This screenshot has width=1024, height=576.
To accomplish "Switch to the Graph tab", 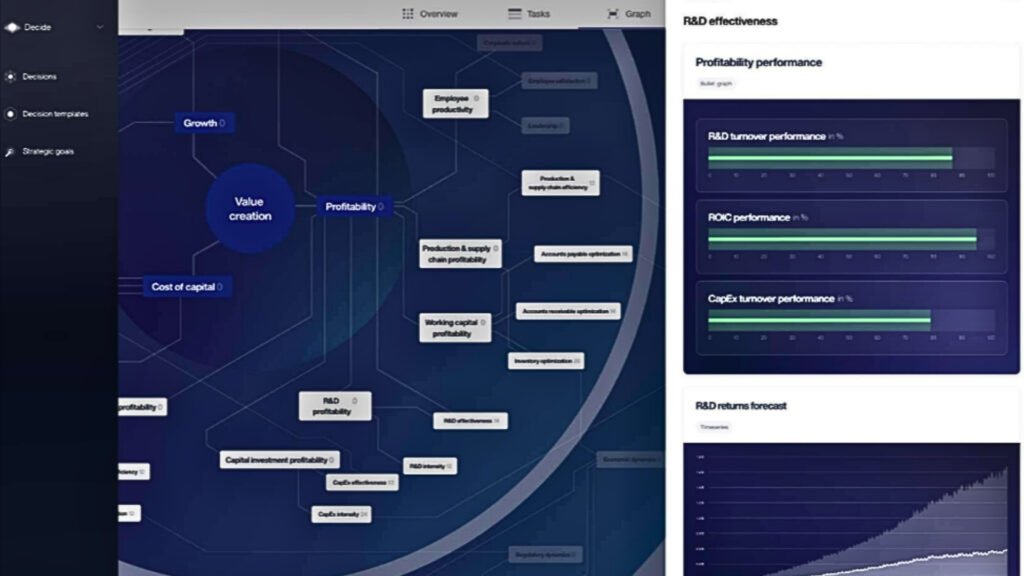I will coord(628,14).
